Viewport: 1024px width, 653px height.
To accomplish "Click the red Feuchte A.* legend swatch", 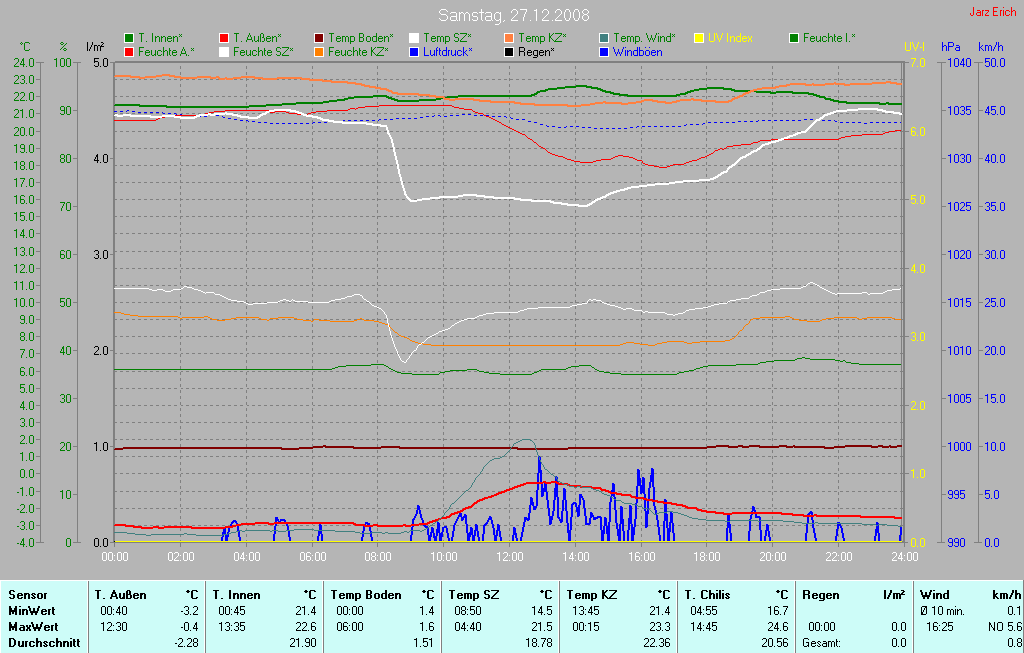I will 129,52.
